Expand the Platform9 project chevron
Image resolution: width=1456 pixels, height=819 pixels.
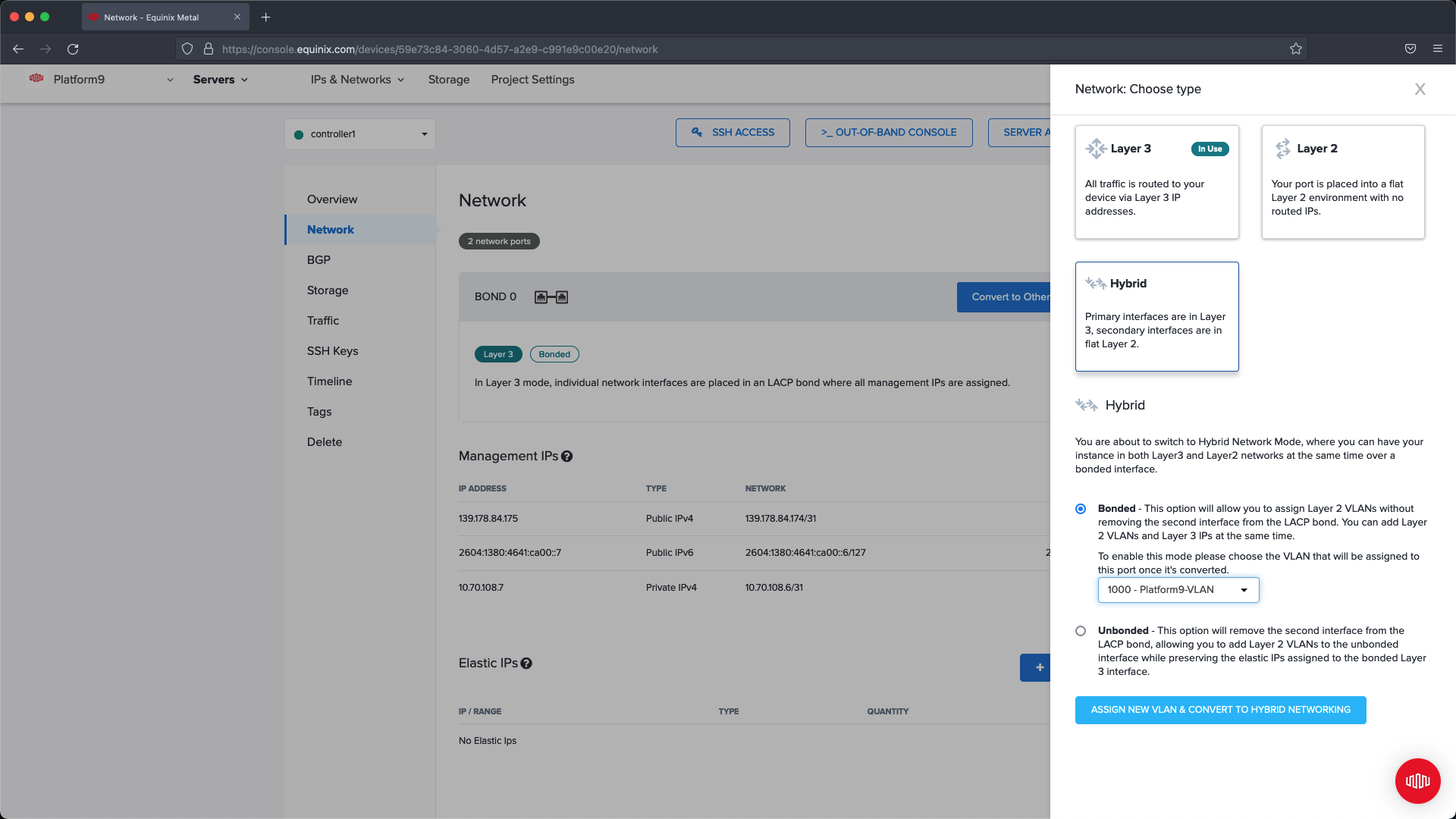pos(171,80)
